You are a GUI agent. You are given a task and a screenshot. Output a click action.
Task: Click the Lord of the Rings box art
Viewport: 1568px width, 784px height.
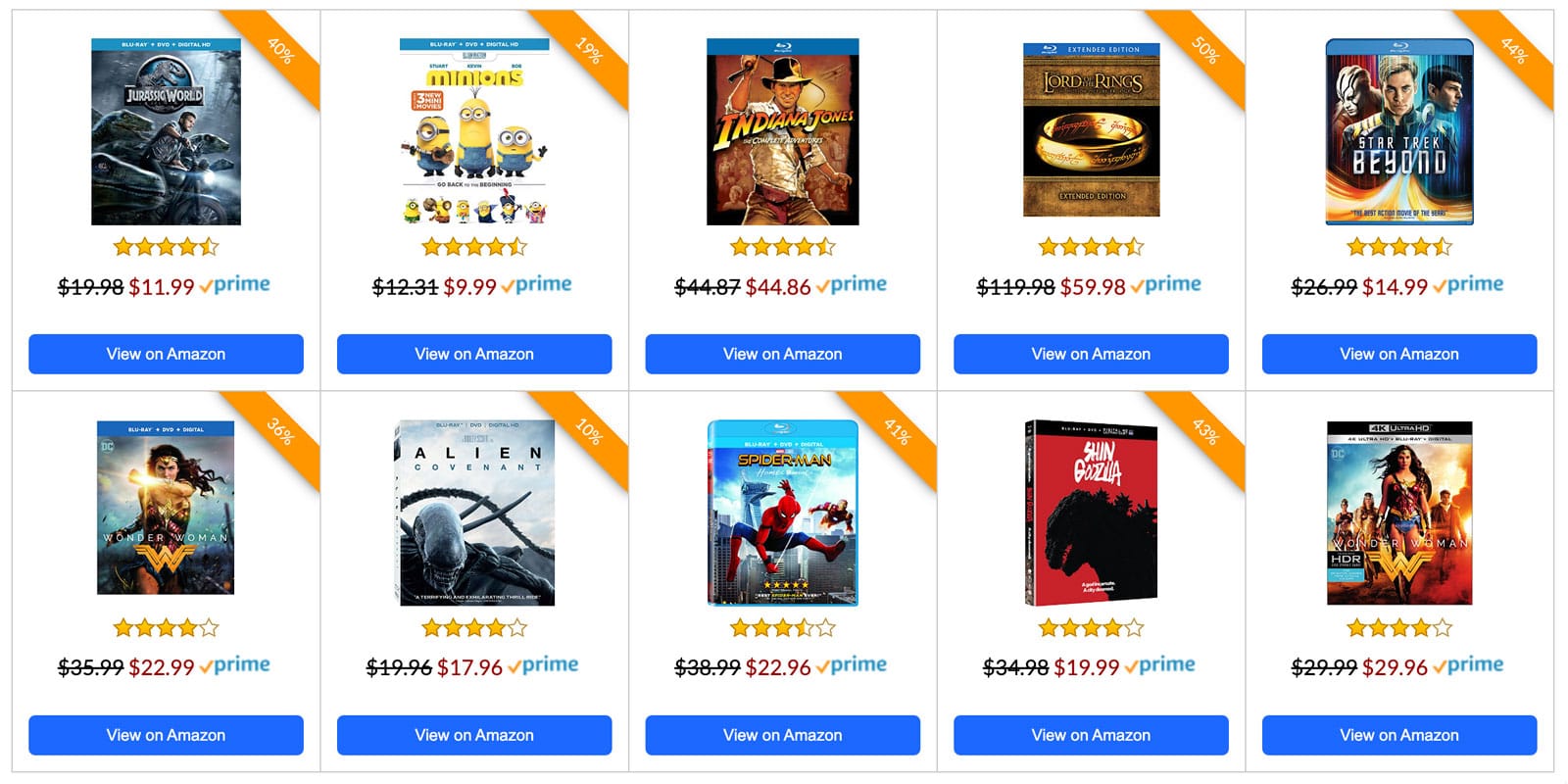pos(1091,129)
